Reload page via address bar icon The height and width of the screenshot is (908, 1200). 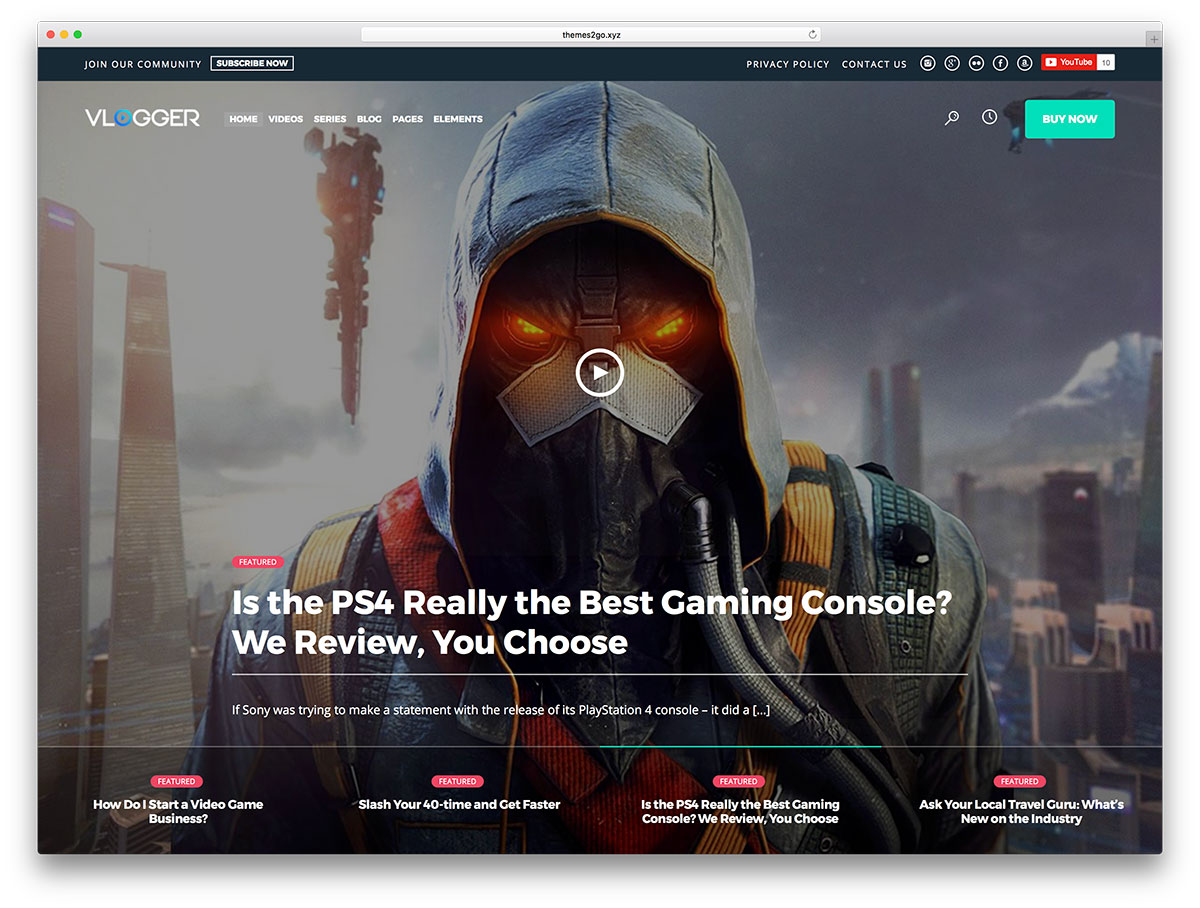click(x=813, y=34)
